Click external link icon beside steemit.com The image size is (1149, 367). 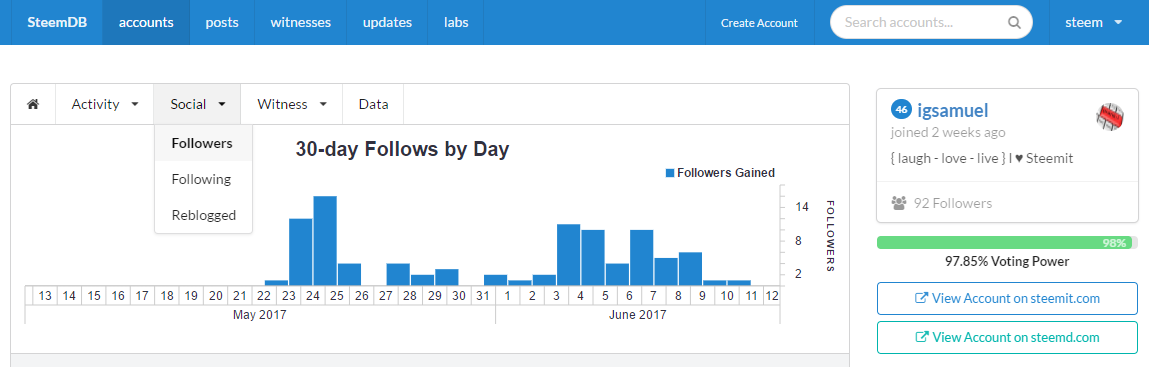click(x=923, y=298)
